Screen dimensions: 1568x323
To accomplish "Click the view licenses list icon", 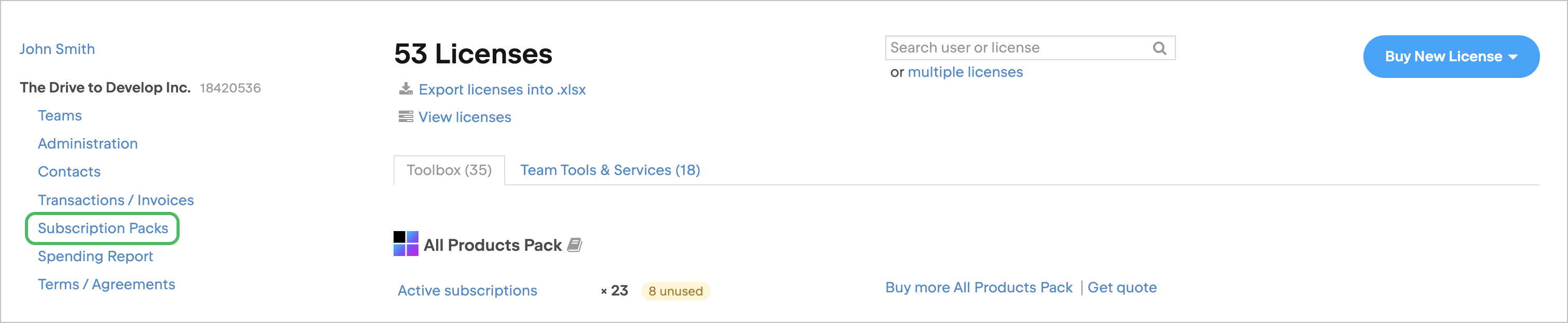I will [x=405, y=116].
